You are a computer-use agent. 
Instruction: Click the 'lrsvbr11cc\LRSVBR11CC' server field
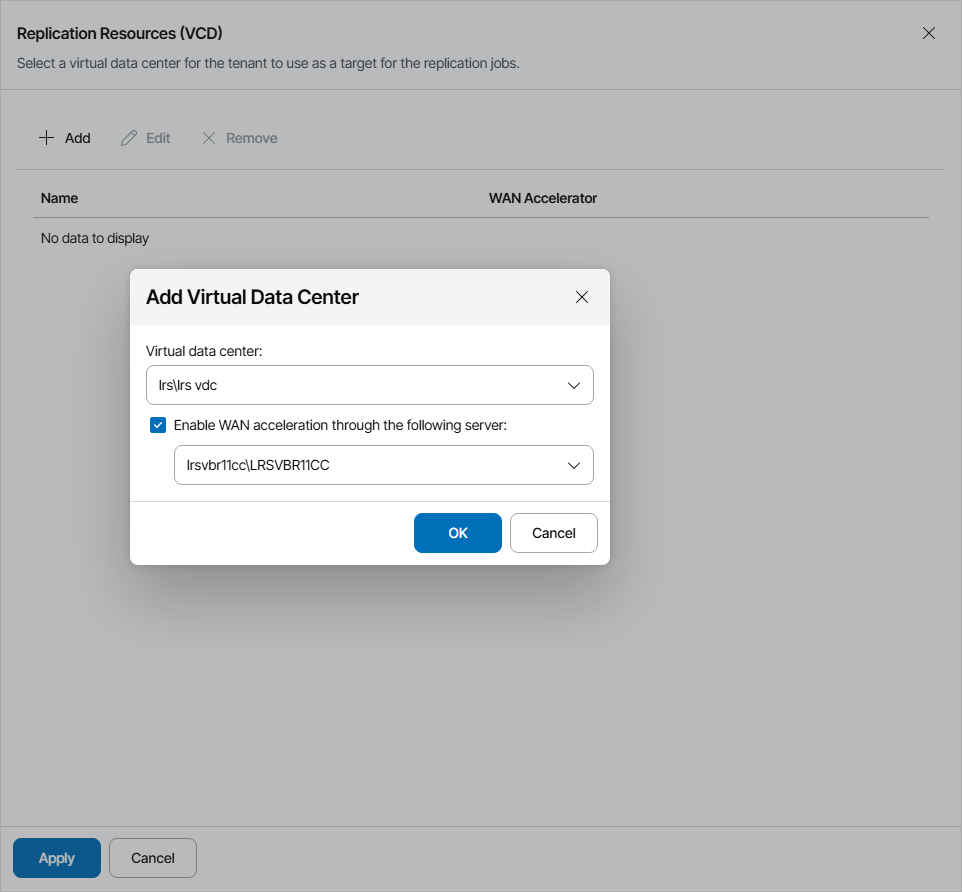[x=360, y=465]
